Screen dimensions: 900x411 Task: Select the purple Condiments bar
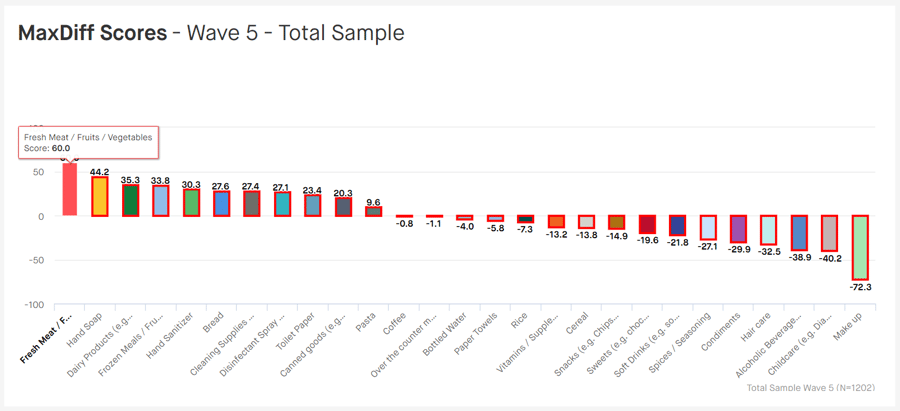[738, 229]
